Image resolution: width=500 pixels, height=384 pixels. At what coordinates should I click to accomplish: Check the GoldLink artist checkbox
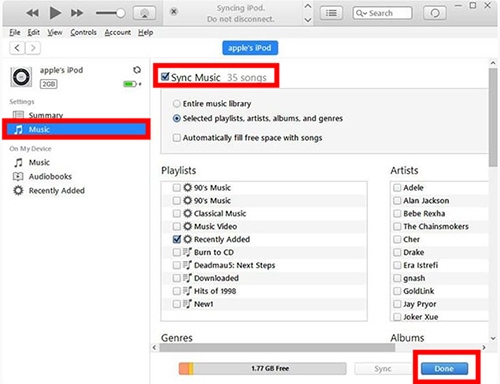(397, 291)
